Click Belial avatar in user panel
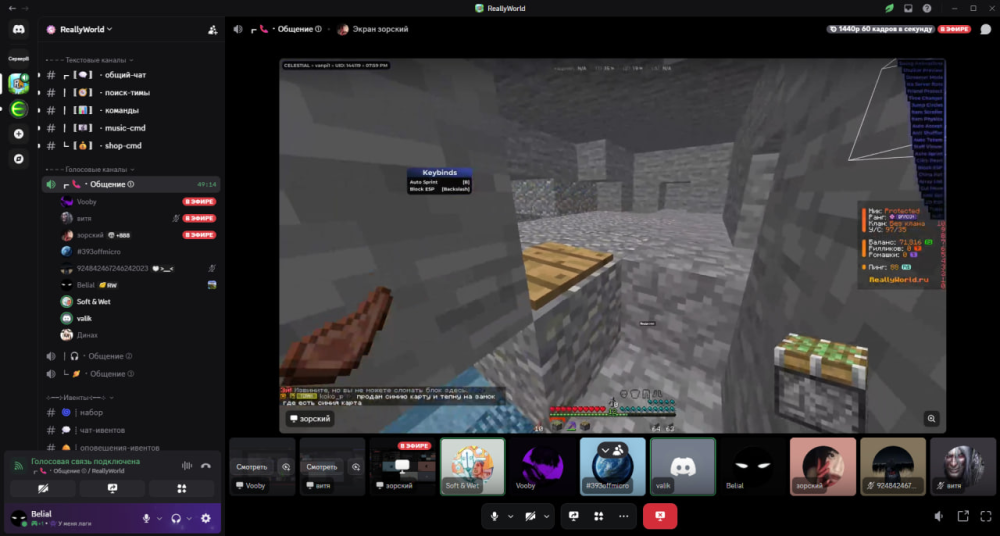 [x=19, y=518]
